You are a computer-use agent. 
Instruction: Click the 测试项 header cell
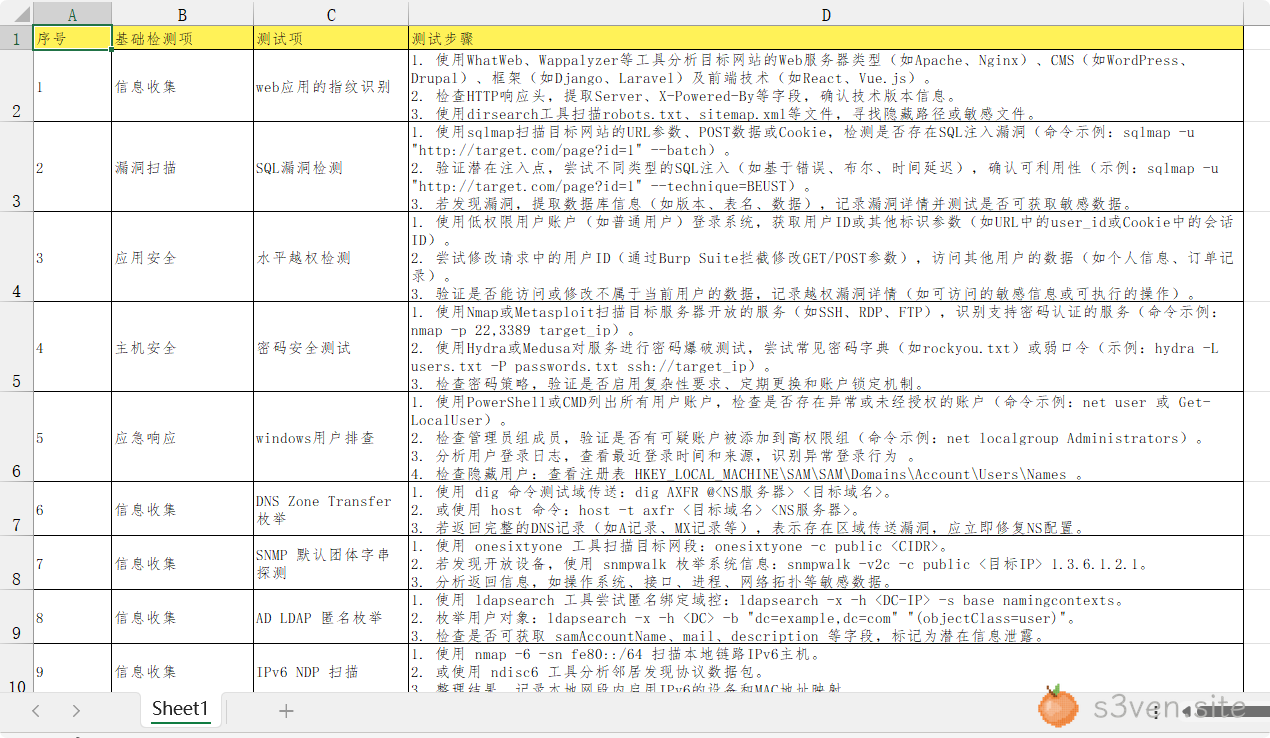pyautogui.click(x=331, y=39)
